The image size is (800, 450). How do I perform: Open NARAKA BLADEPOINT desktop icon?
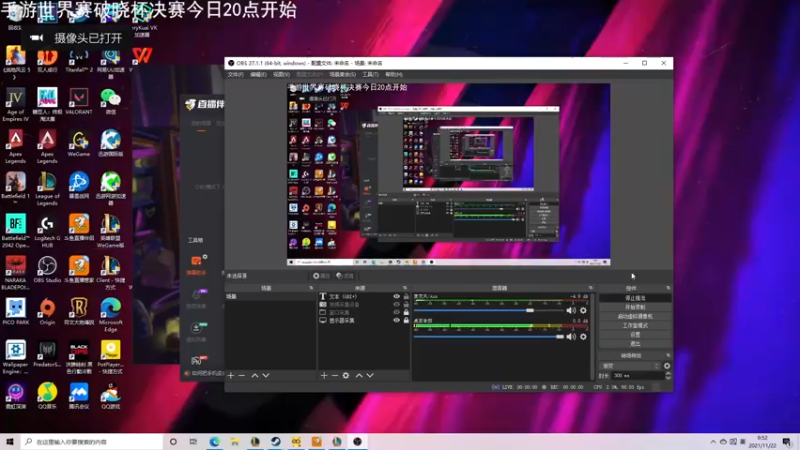coord(15,273)
